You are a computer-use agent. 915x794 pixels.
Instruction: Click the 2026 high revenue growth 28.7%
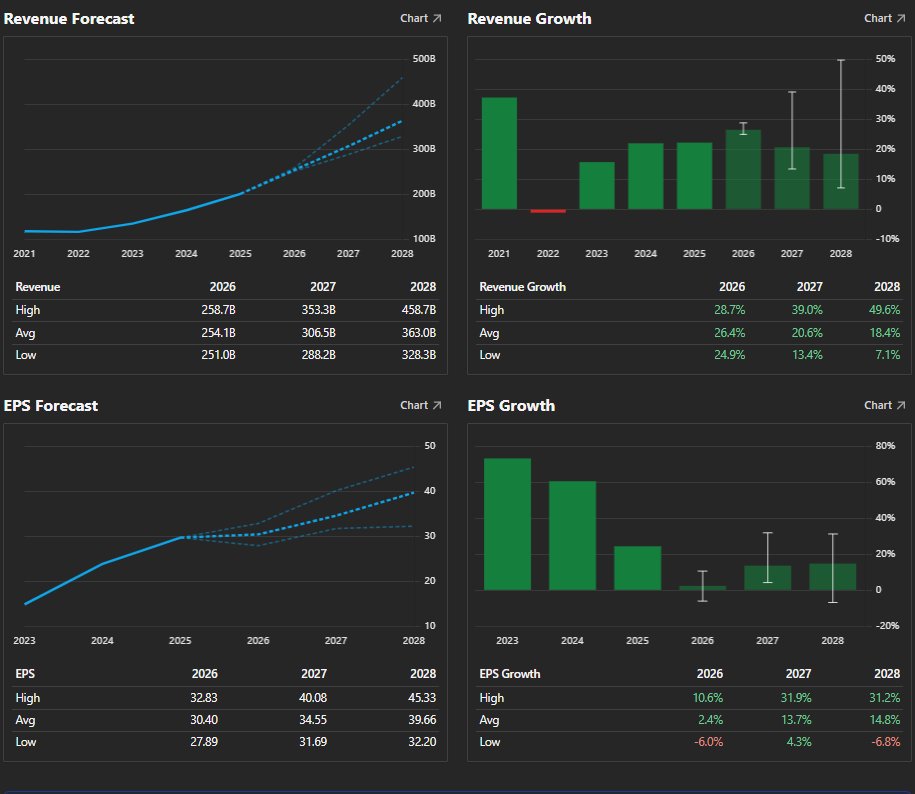730,310
